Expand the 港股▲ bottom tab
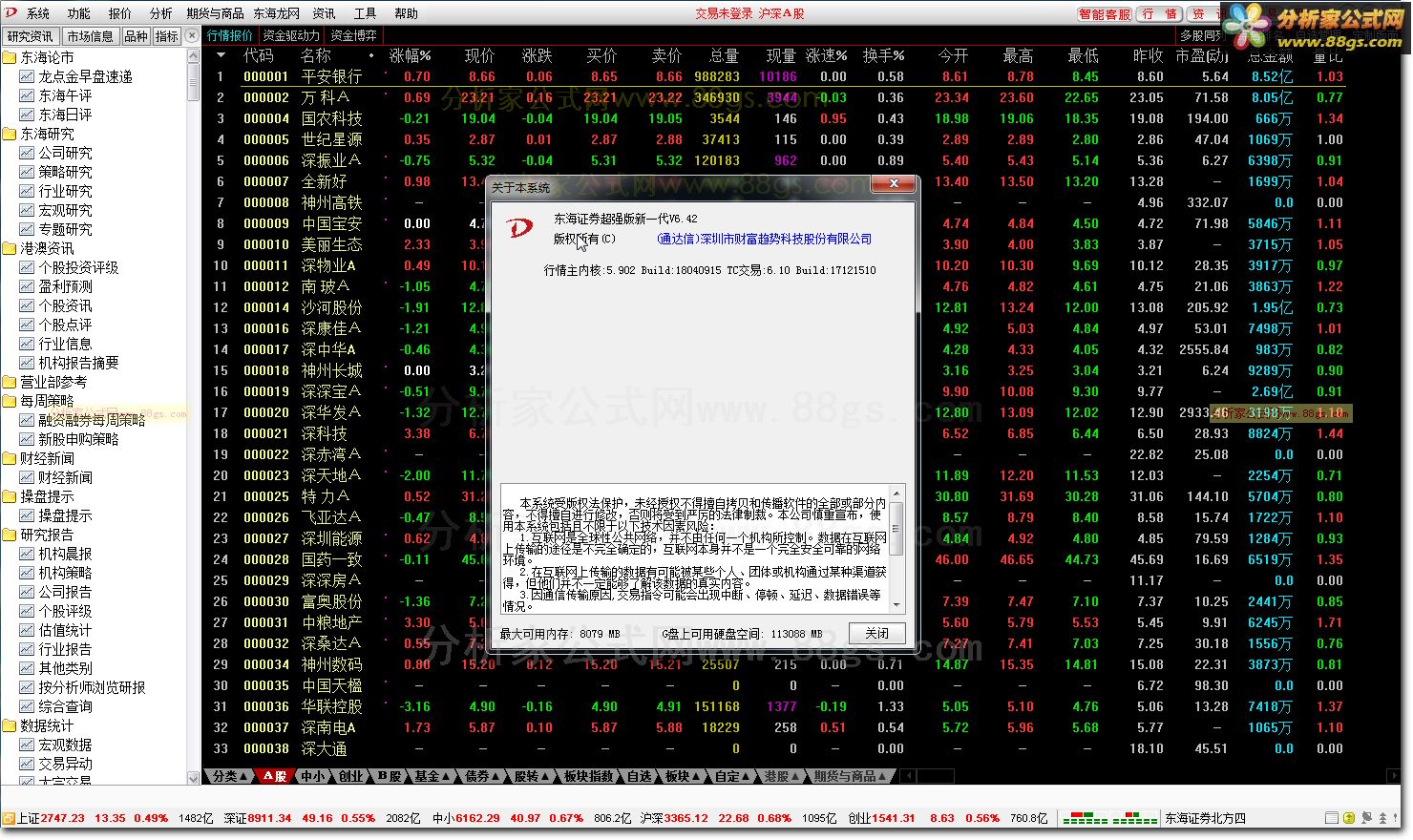This screenshot has width=1413, height=840. [782, 776]
